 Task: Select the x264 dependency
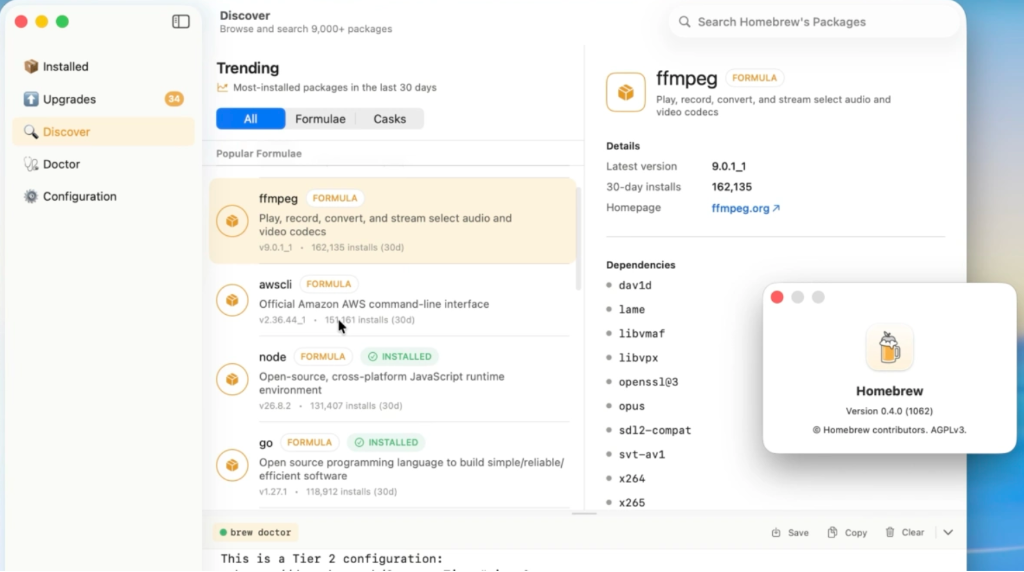[x=632, y=479]
